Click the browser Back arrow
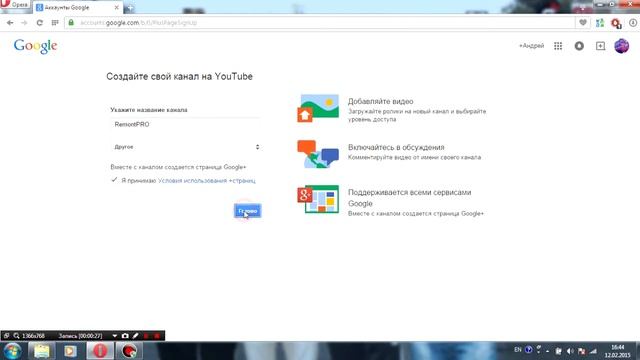This screenshot has height=360, width=640. click(10, 23)
